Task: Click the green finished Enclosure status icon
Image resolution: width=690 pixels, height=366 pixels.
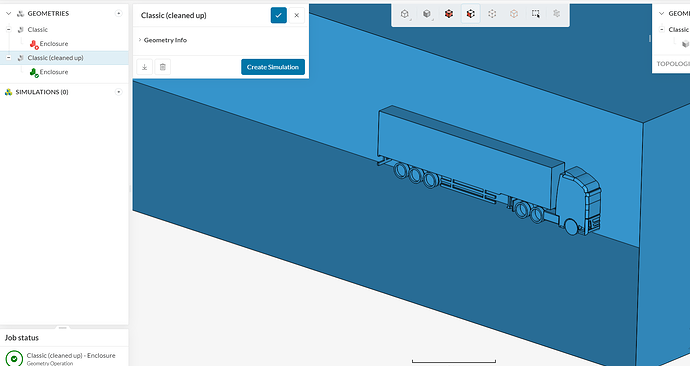Action: (34, 72)
